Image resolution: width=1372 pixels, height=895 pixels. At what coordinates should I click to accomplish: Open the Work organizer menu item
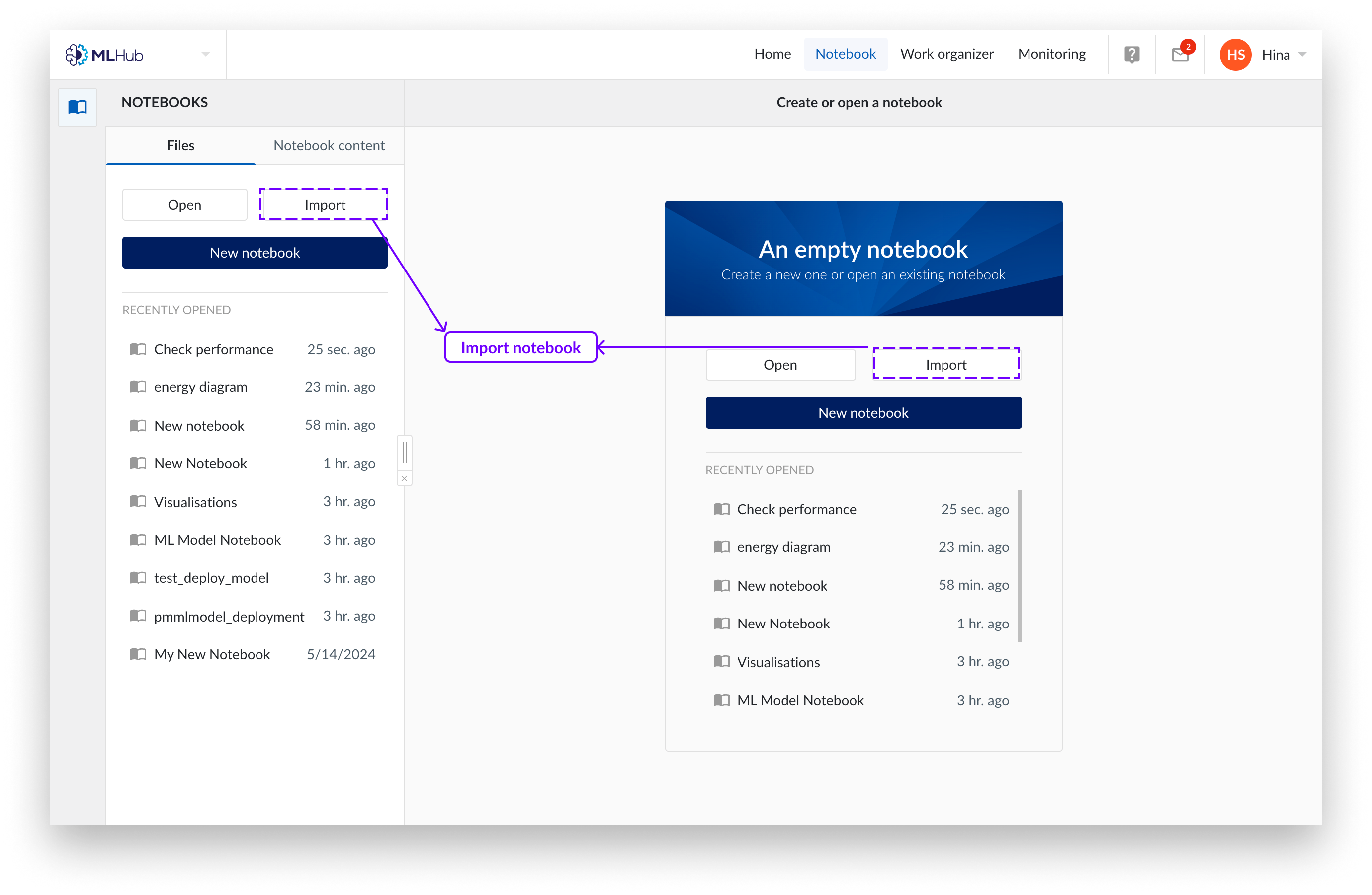click(x=946, y=54)
